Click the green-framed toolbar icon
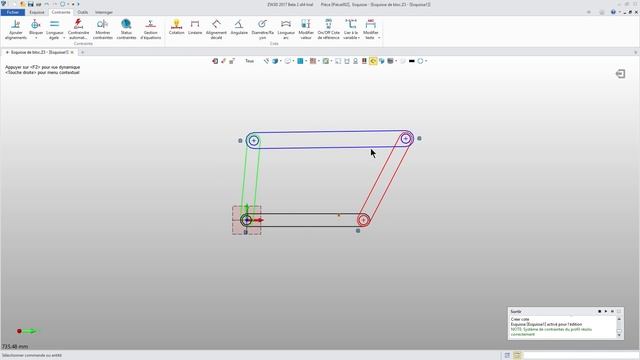Screen dimensions: 640x360 click(325, 61)
